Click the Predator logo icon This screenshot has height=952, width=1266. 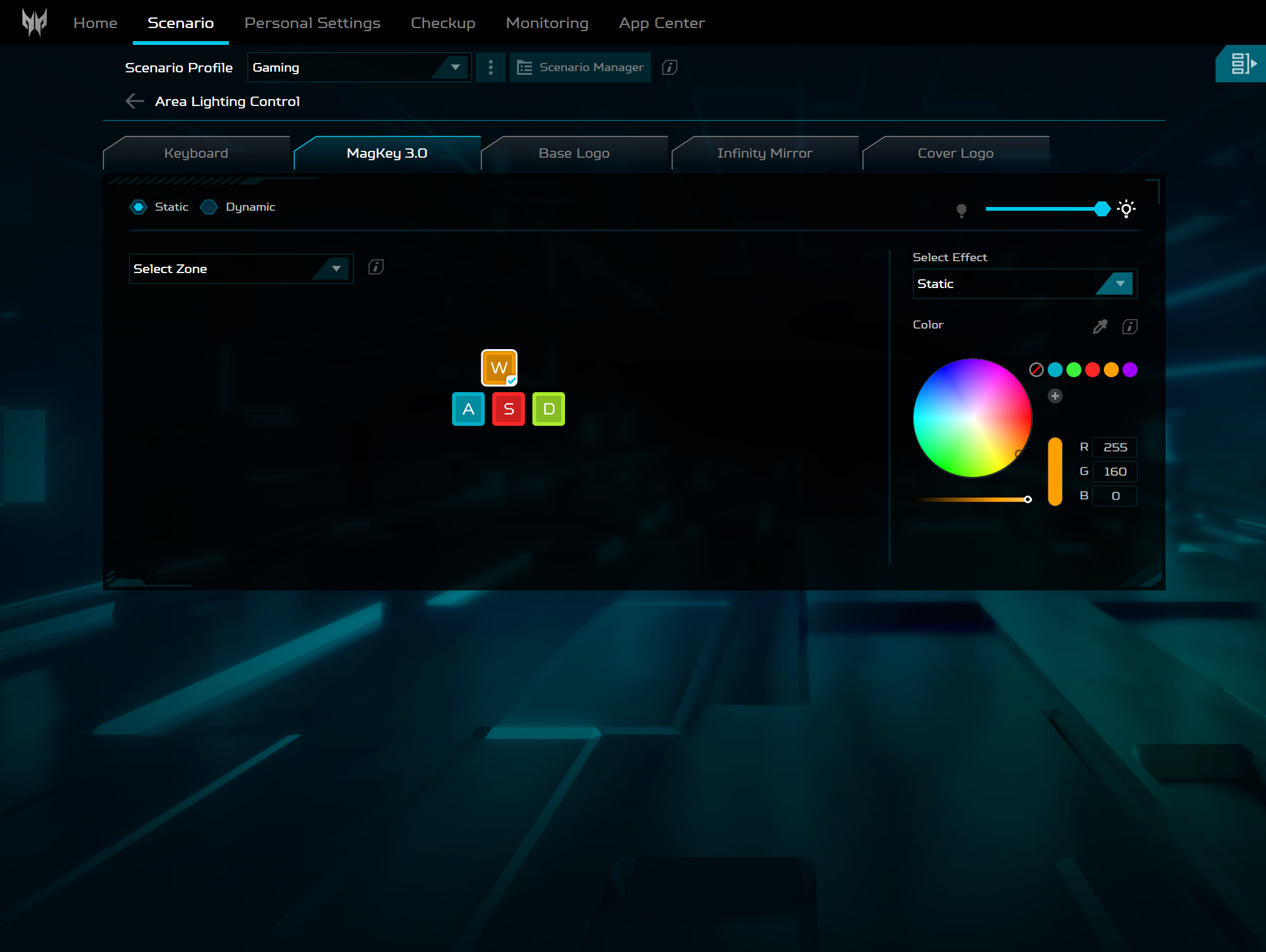[34, 22]
